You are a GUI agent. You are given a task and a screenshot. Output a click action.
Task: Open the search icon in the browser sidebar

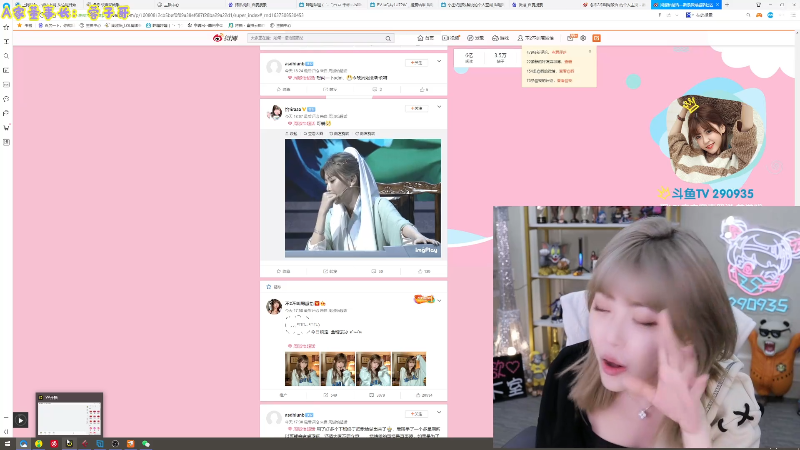[6, 56]
